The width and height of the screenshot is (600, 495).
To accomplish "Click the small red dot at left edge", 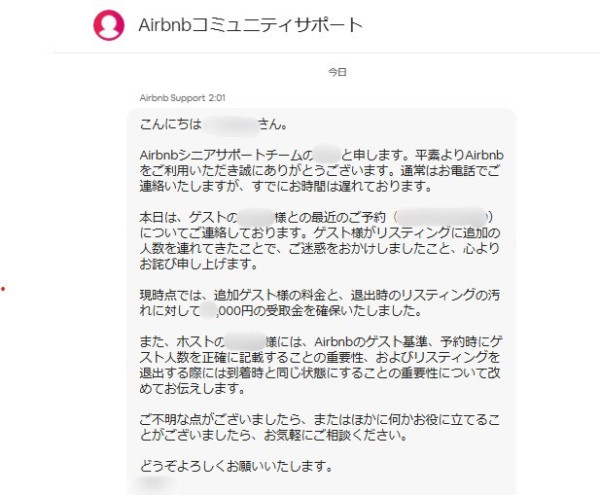I will pyautogui.click(x=5, y=291).
